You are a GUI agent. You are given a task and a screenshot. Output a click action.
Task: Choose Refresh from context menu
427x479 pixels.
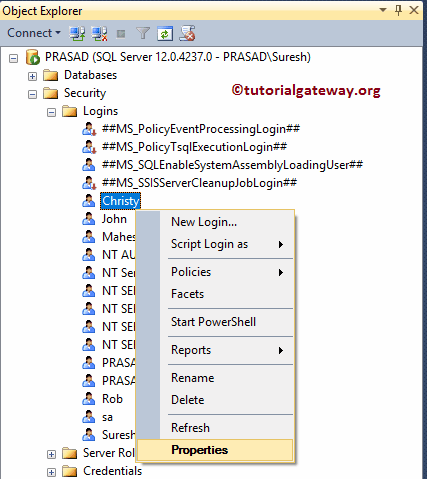point(215,428)
